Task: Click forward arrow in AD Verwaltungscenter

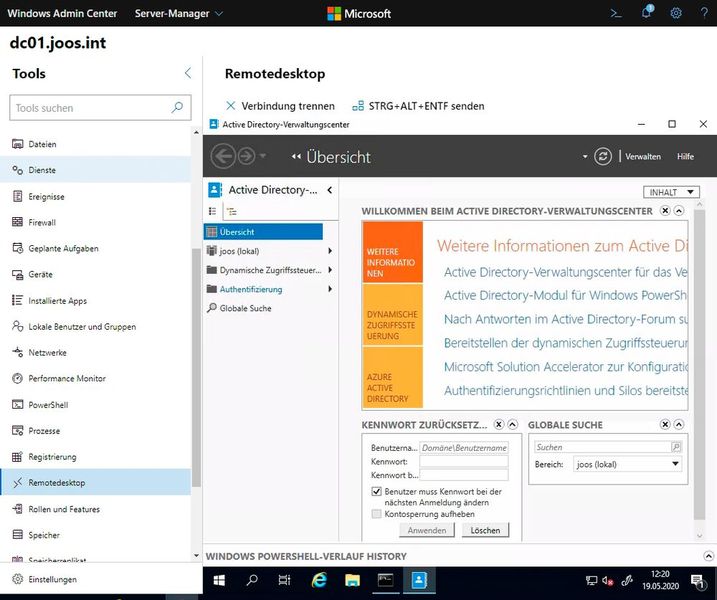Action: point(246,156)
